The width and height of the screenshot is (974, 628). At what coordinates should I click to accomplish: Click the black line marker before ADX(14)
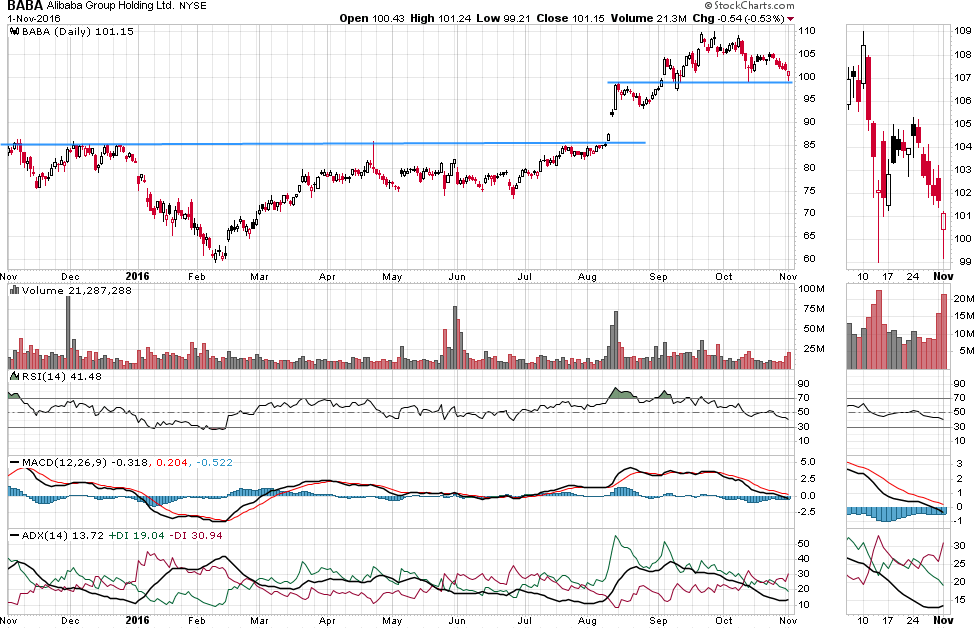[x=15, y=535]
